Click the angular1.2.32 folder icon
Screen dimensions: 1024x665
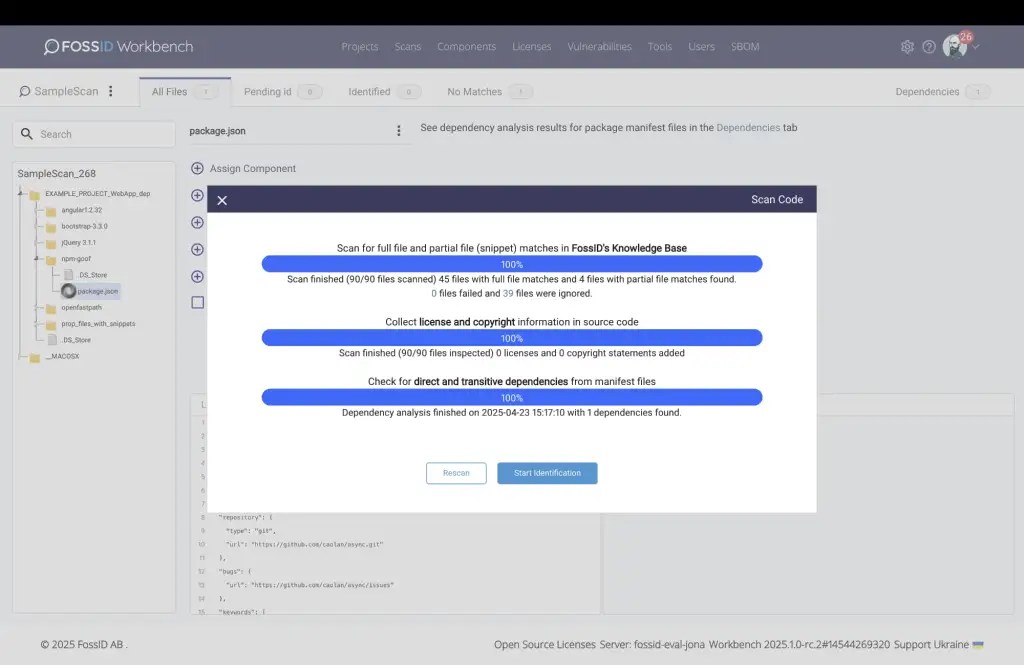click(50, 210)
